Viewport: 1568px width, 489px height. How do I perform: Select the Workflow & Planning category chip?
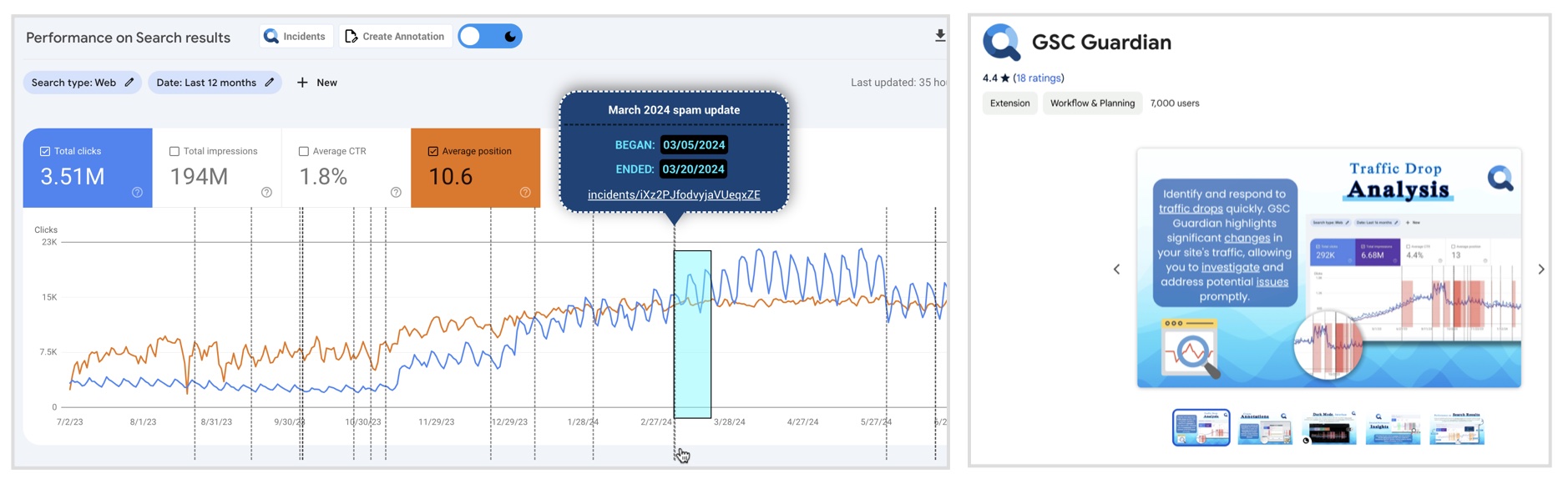pos(1092,103)
